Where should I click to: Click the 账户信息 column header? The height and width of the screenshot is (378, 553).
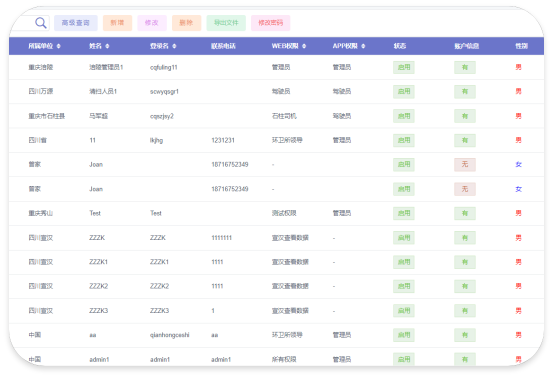[466, 46]
